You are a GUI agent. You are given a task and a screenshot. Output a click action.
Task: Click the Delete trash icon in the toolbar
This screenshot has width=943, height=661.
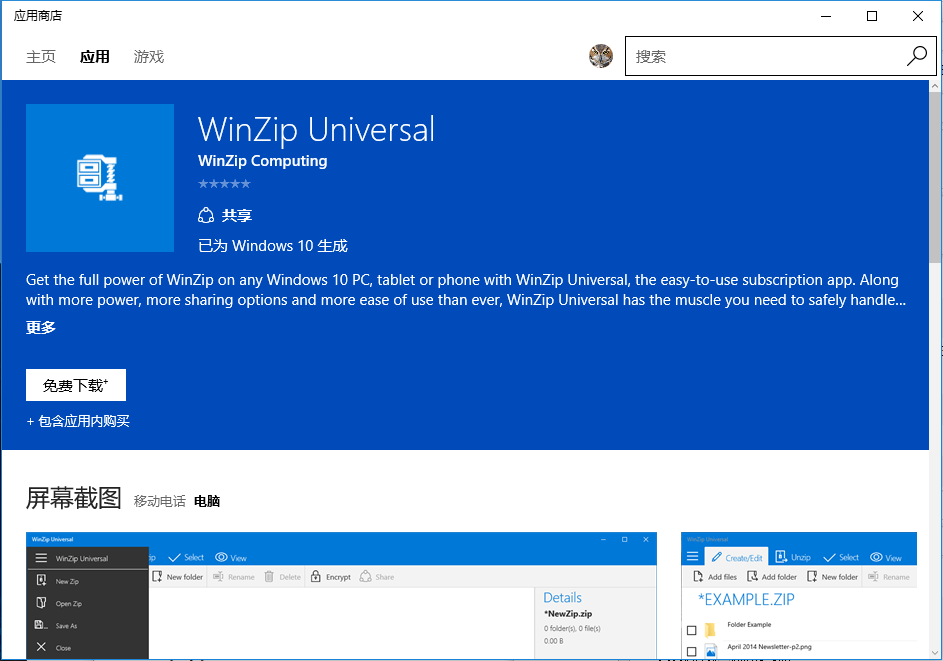pyautogui.click(x=268, y=577)
